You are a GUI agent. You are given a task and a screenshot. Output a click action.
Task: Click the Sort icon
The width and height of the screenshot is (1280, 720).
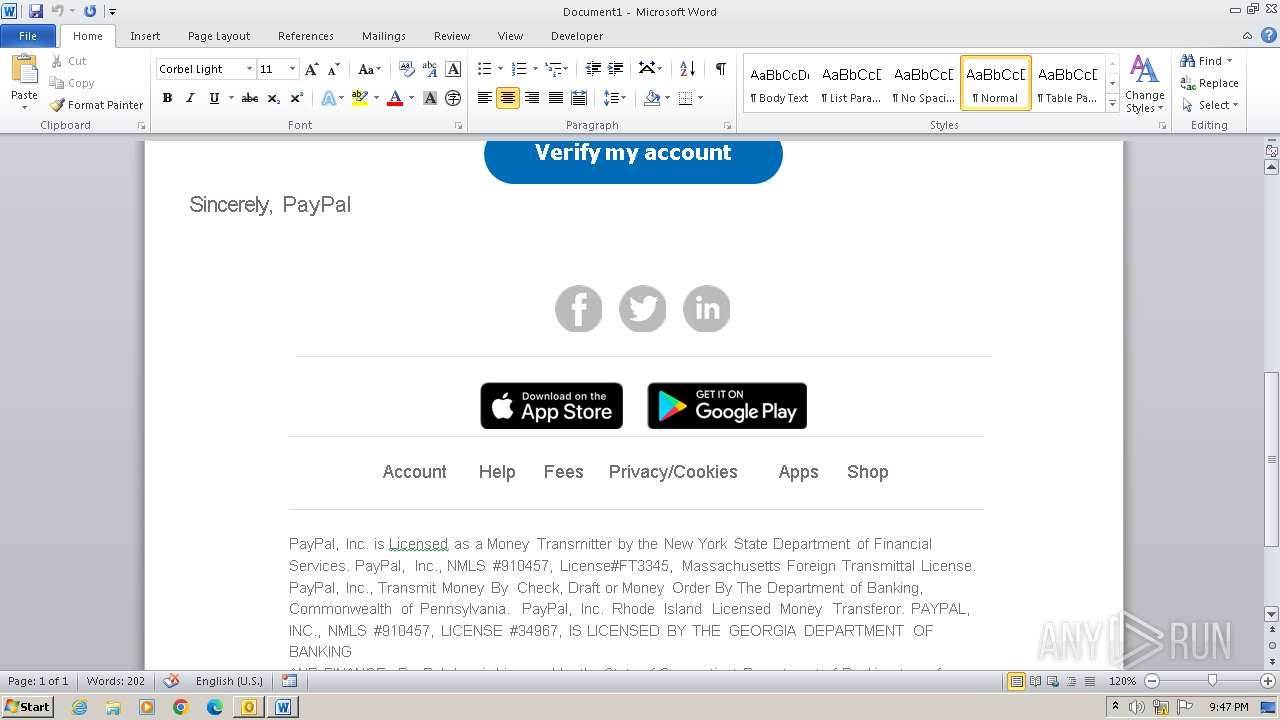687,69
